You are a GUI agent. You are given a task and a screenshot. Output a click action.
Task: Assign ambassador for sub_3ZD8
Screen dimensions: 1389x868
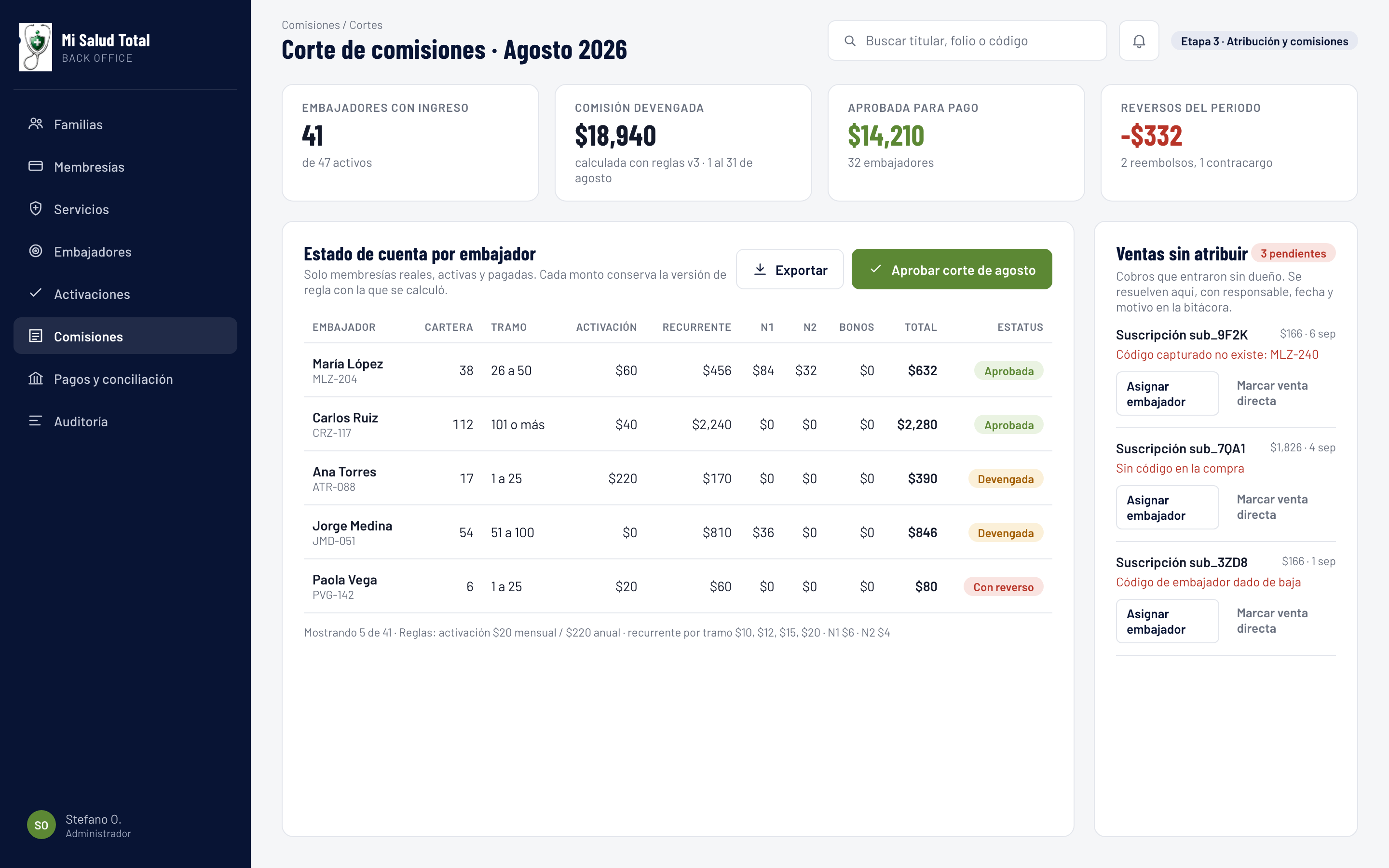(1167, 621)
